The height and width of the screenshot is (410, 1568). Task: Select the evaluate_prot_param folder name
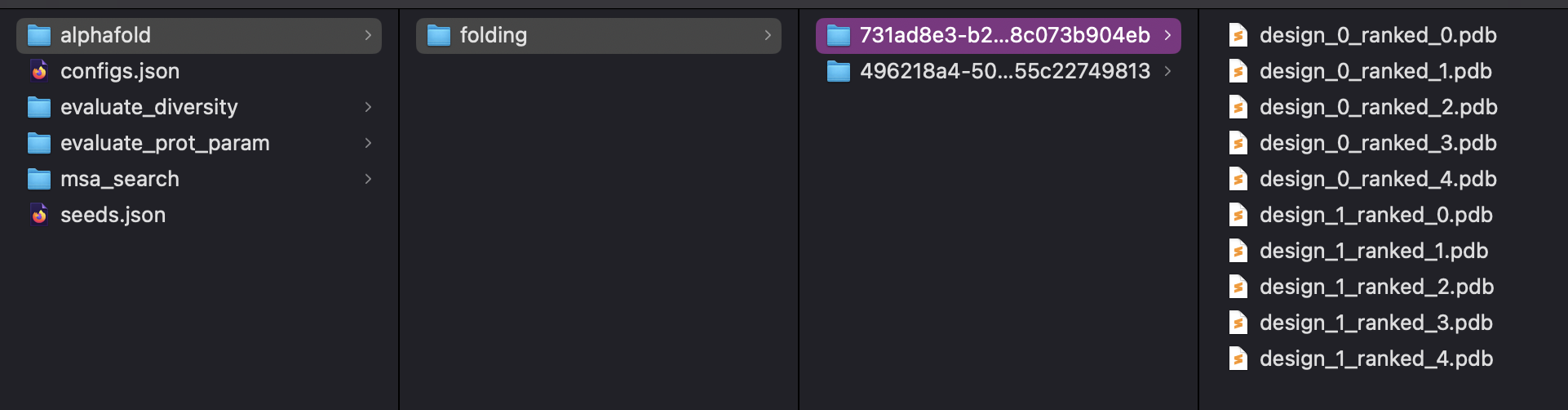165,143
